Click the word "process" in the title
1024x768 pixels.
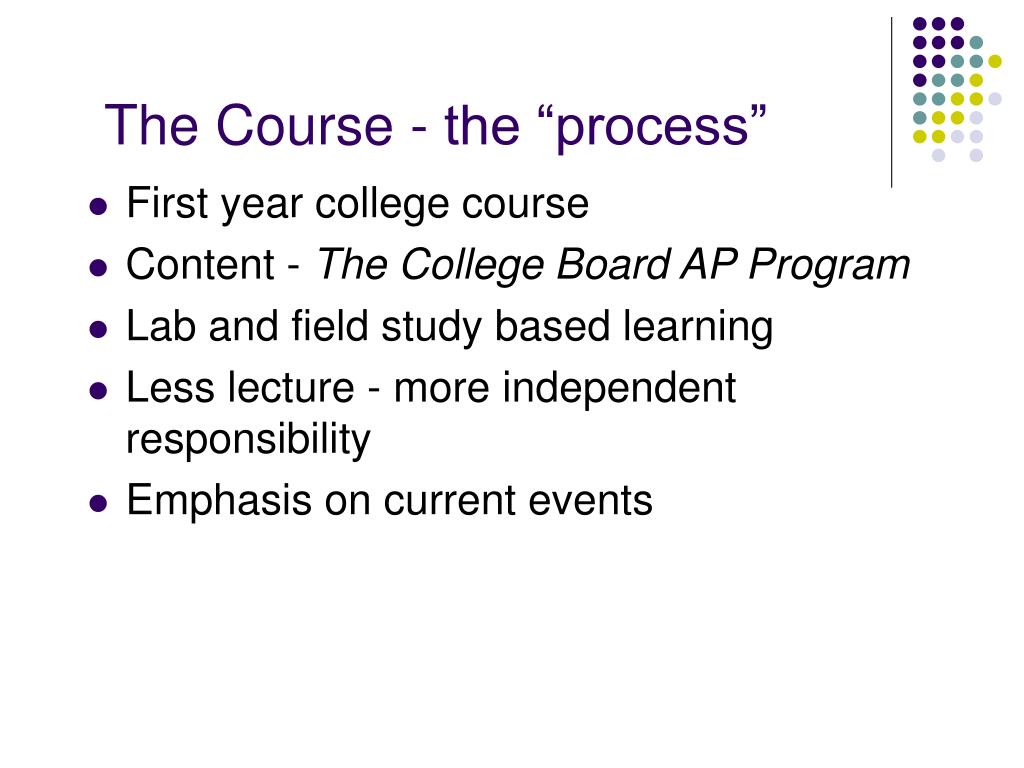click(x=653, y=127)
